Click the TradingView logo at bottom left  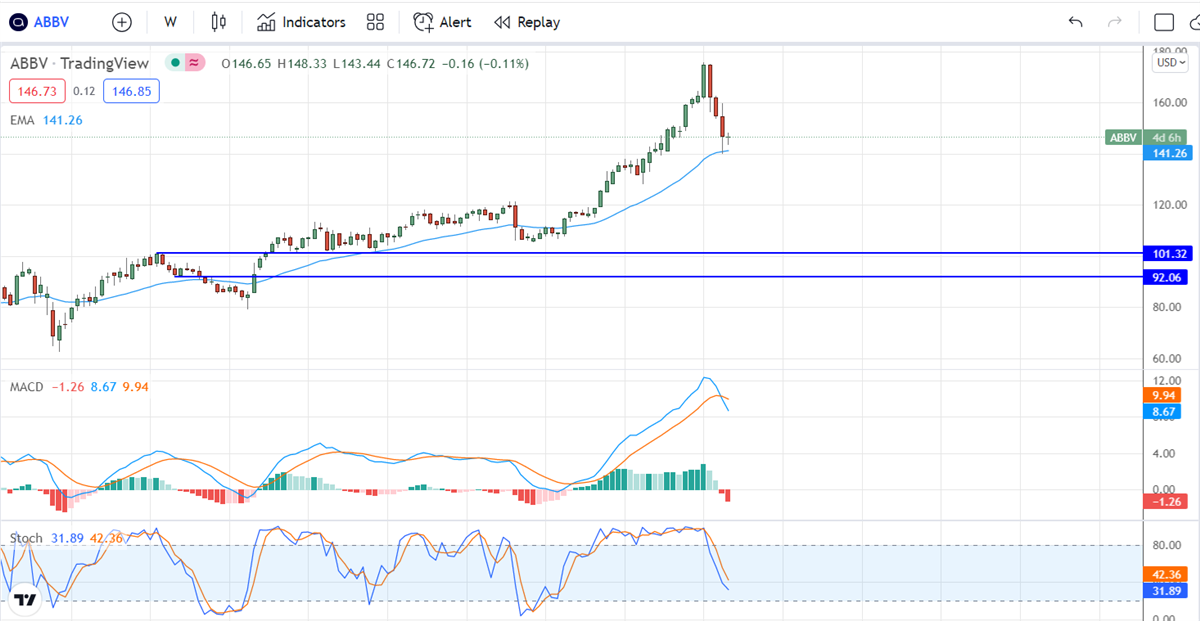[x=25, y=600]
